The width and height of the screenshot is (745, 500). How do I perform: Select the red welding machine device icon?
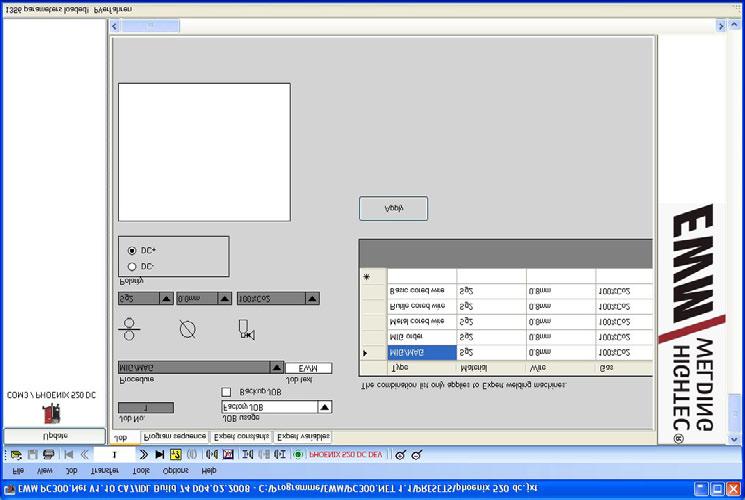(x=51, y=413)
